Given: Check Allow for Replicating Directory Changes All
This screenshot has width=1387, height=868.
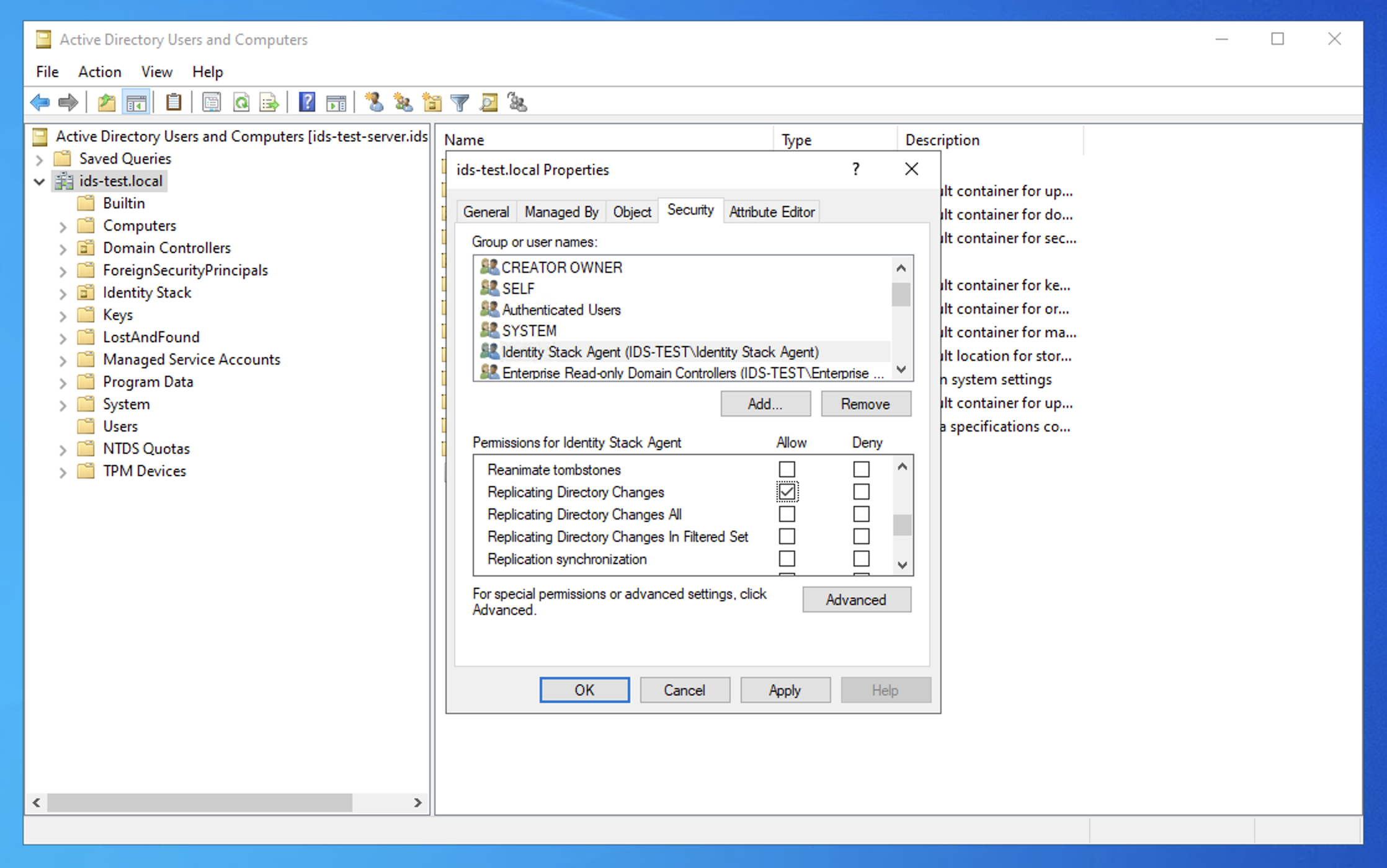Looking at the screenshot, I should (x=787, y=514).
